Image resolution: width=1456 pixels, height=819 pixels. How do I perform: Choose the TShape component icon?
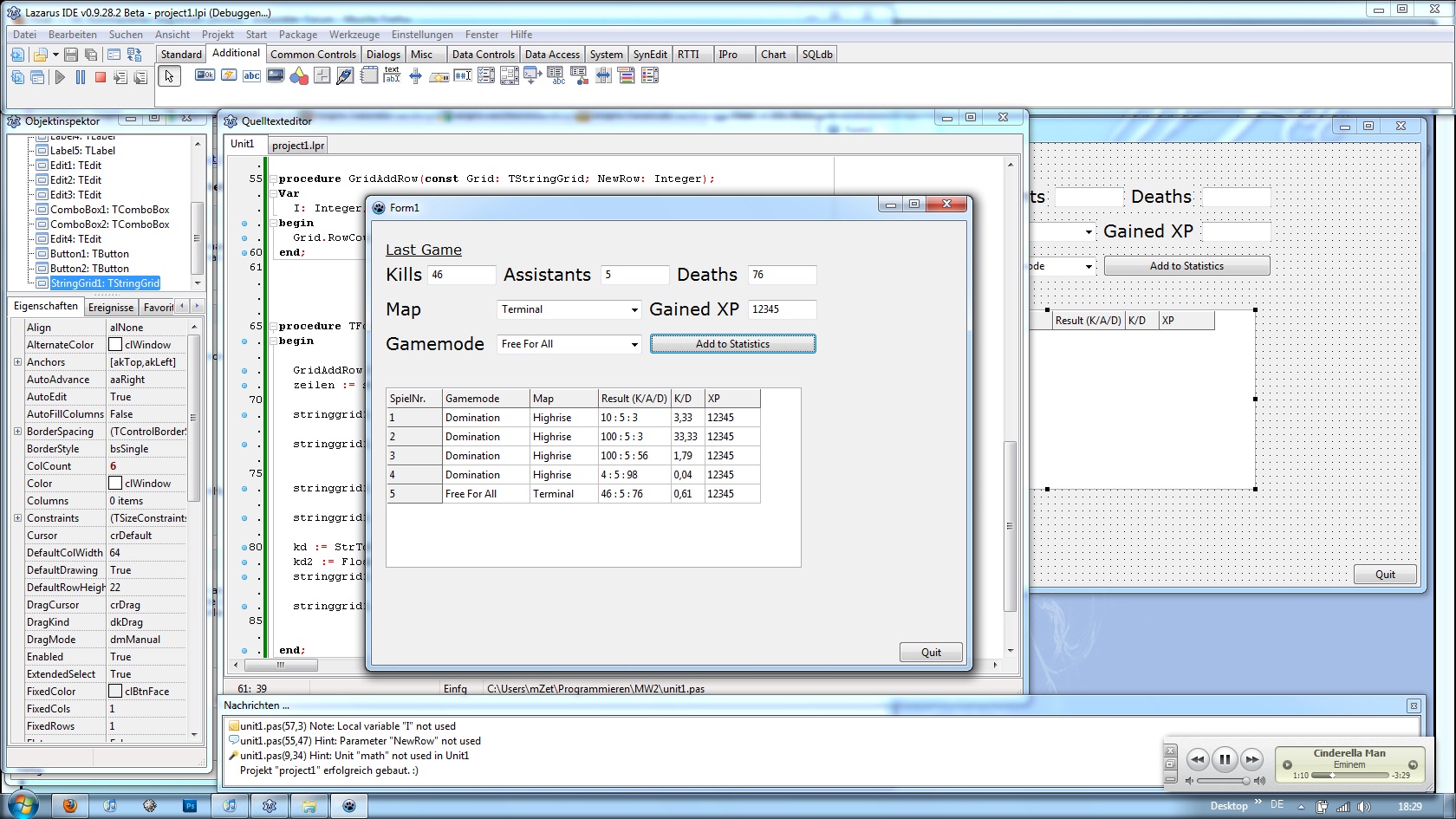point(298,76)
